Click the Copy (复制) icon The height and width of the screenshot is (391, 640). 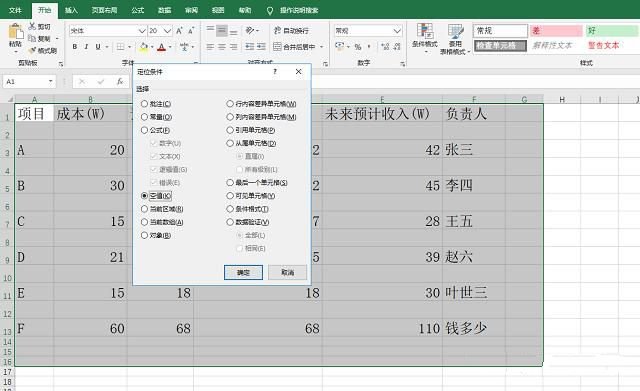[x=32, y=38]
